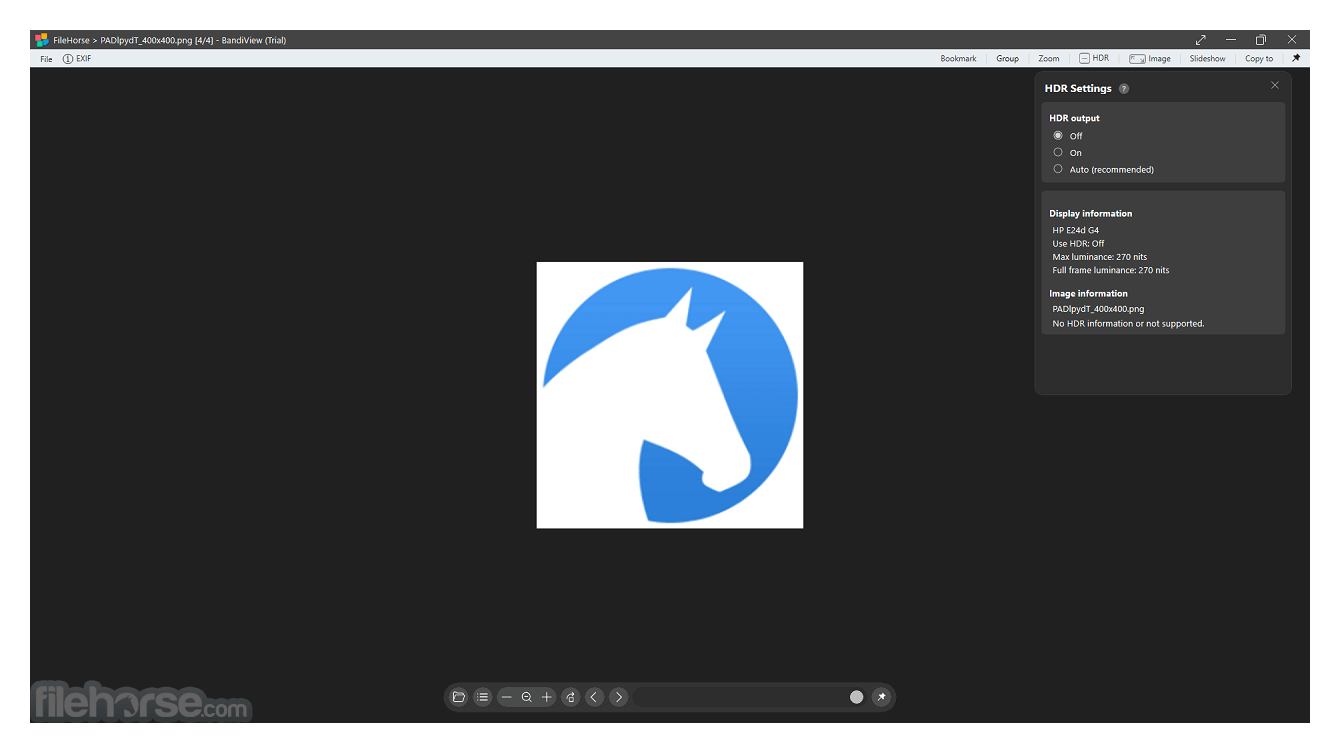The image size is (1340, 753).
Task: Minimize the BandiView window
Action: tap(1231, 40)
